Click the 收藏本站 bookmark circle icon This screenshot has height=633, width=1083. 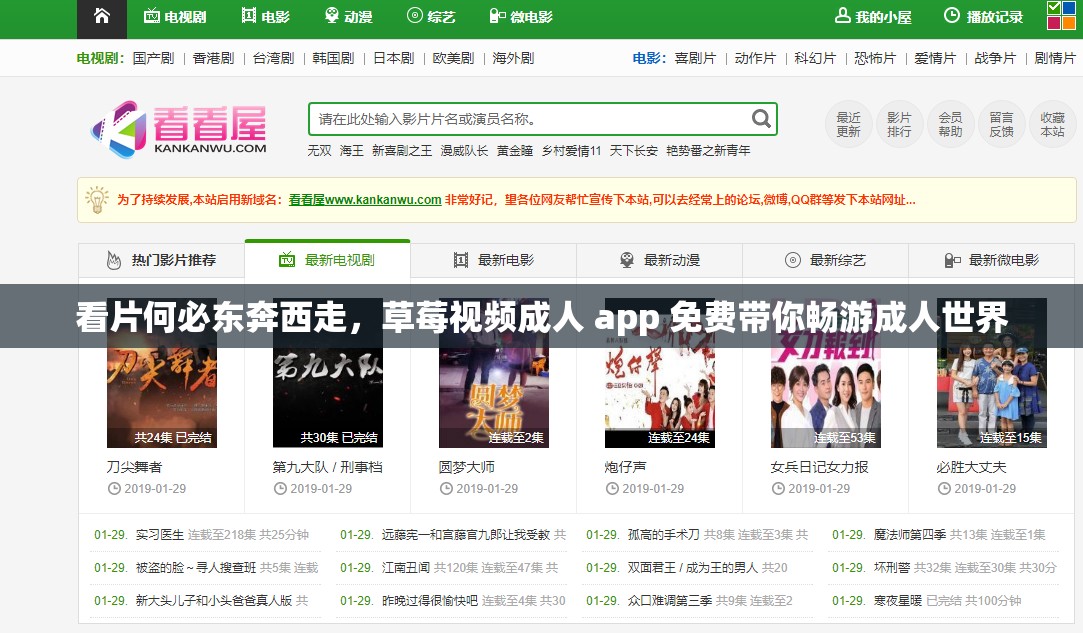(x=1051, y=125)
